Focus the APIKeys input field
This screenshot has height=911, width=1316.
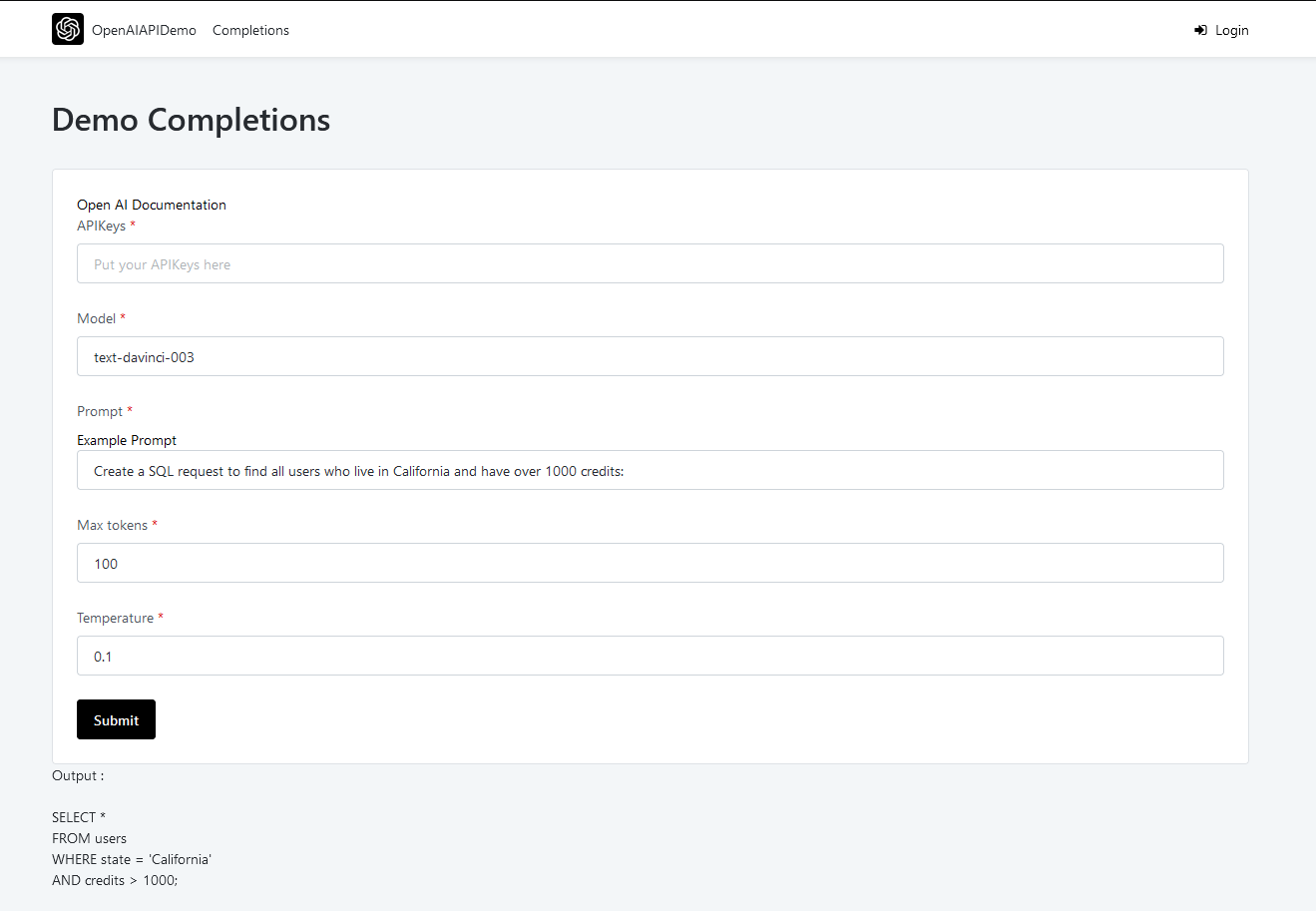point(651,263)
